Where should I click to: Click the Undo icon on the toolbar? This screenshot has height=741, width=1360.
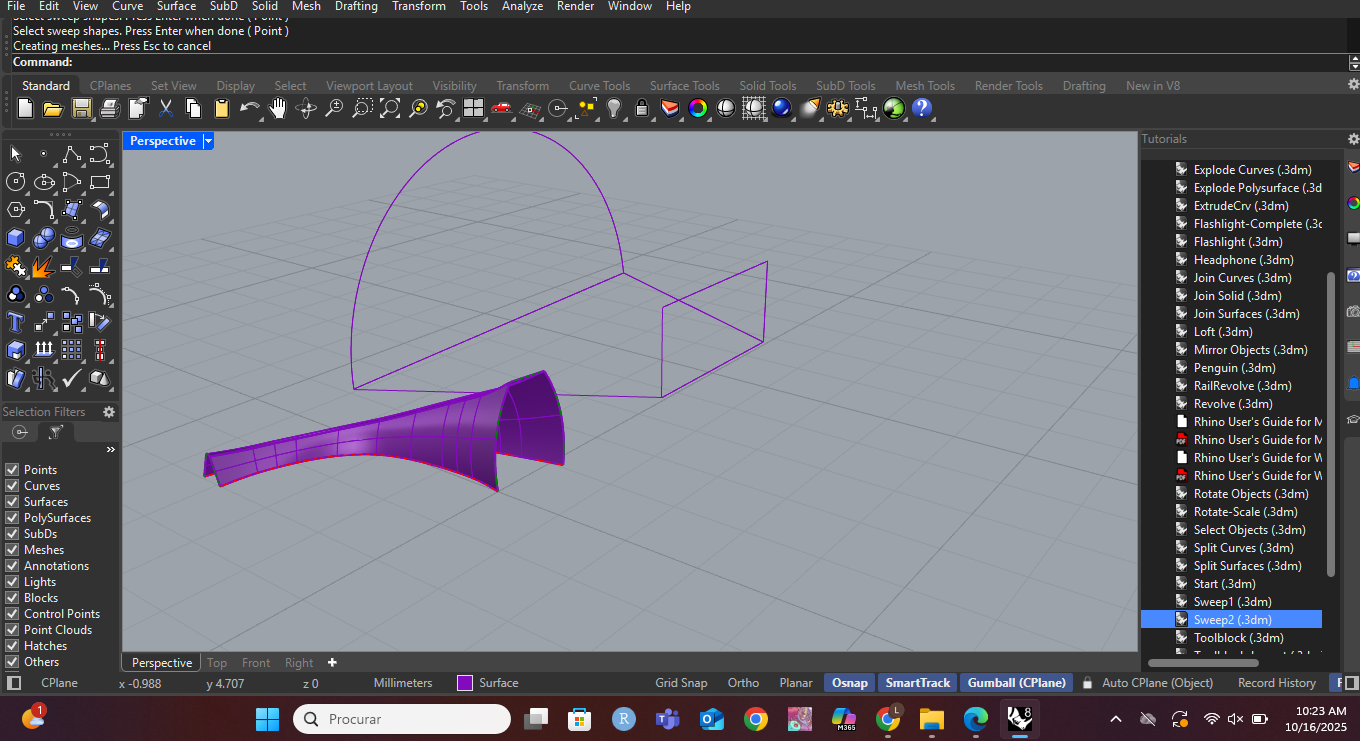coord(248,108)
